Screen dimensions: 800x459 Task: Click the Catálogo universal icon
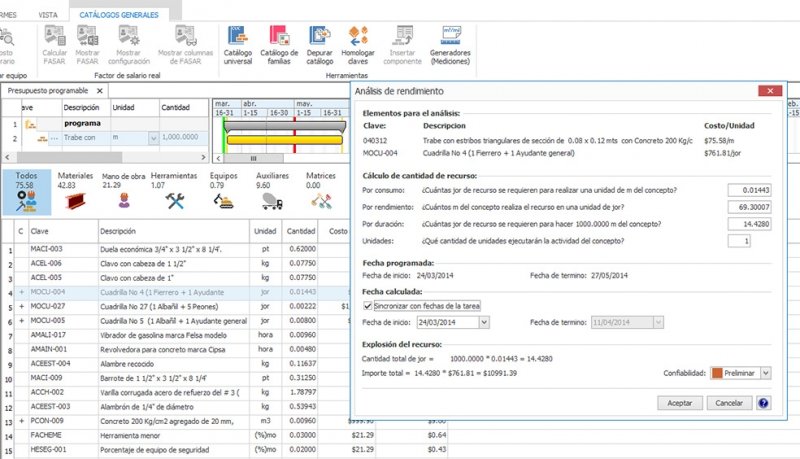click(238, 44)
